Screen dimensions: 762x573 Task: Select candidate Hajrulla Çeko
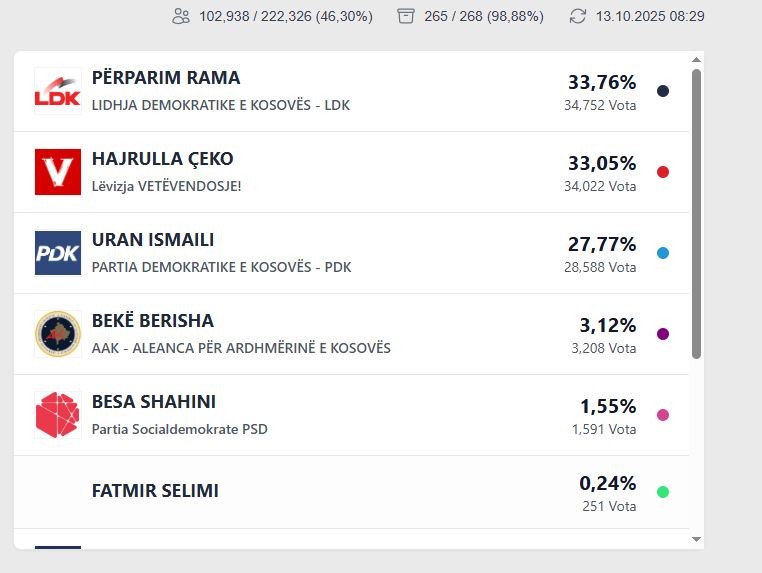coord(162,159)
